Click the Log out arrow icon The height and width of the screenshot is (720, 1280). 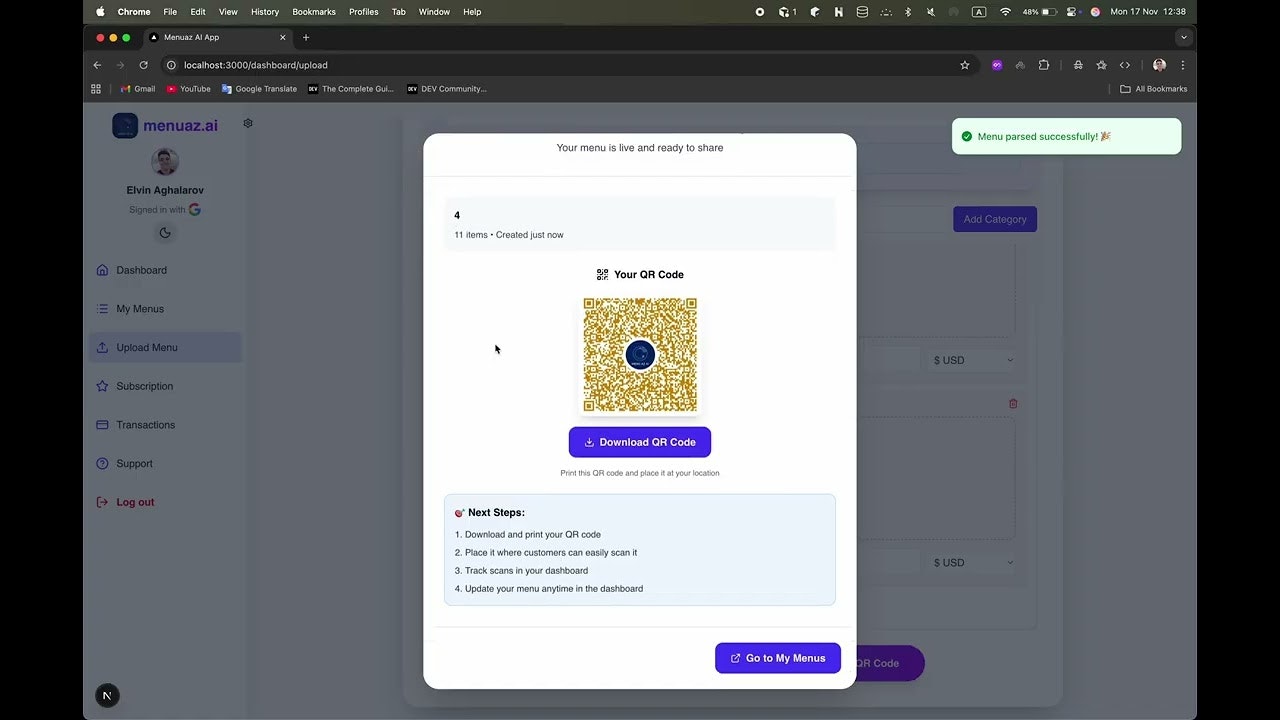pos(102,502)
